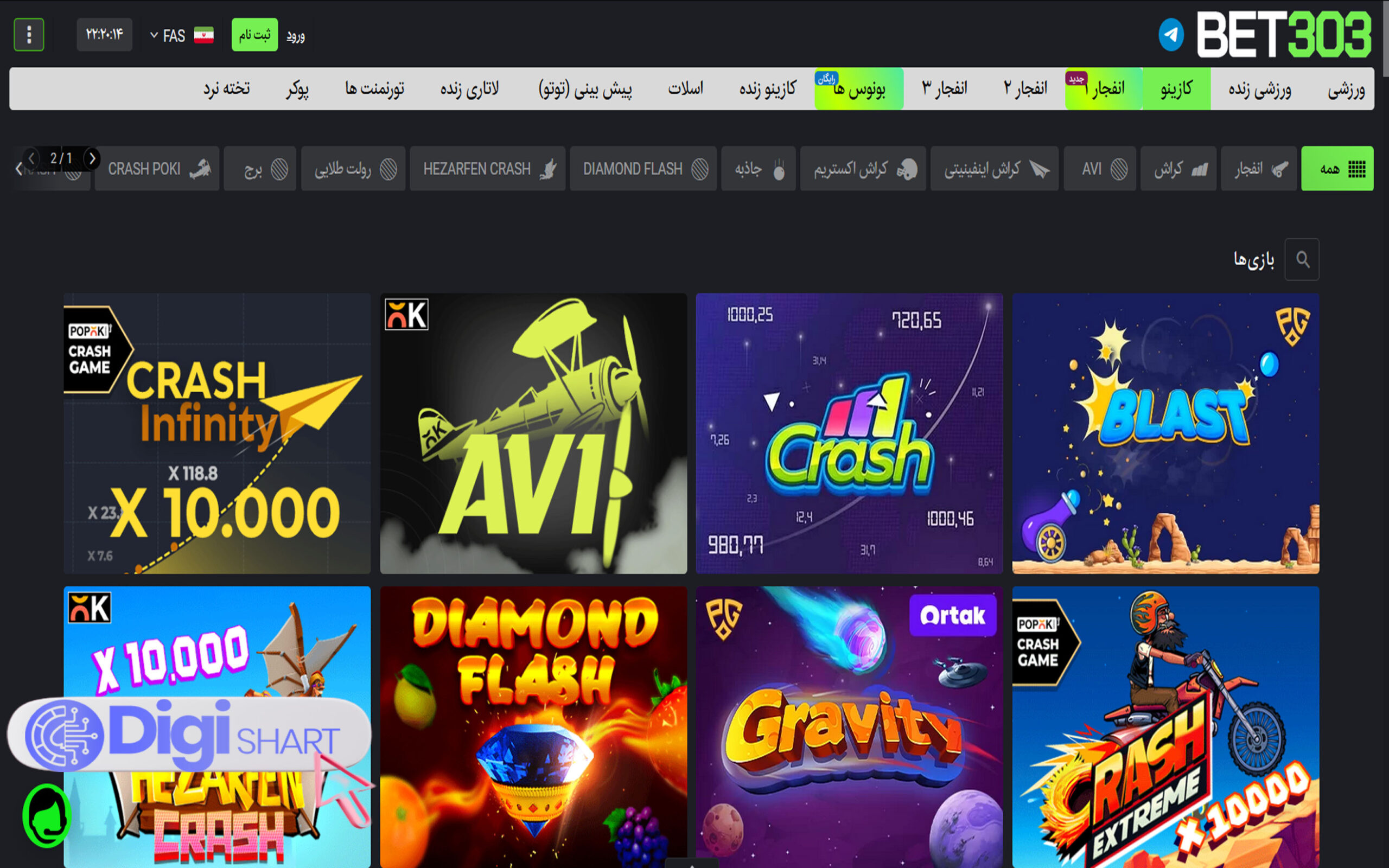Viewport: 1389px width, 868px height.
Task: Open the Crash Extreme game thumbnail
Action: 1165,727
